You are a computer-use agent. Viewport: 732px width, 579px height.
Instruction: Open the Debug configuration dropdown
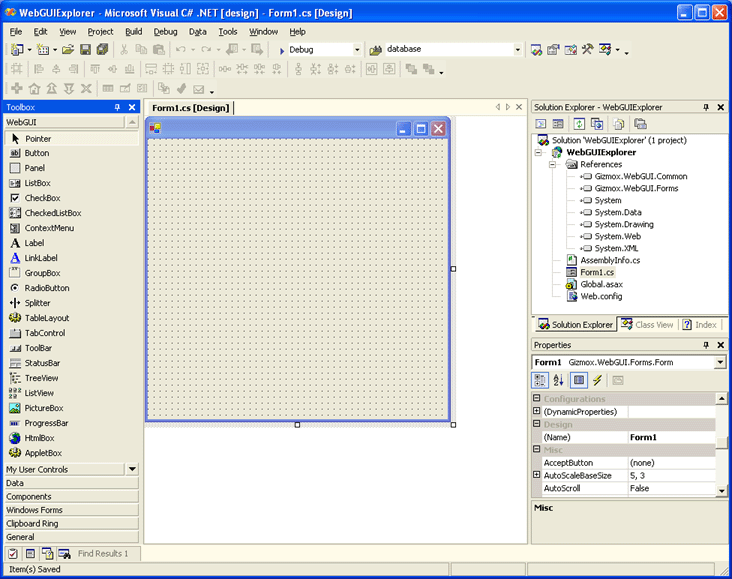[x=357, y=49]
